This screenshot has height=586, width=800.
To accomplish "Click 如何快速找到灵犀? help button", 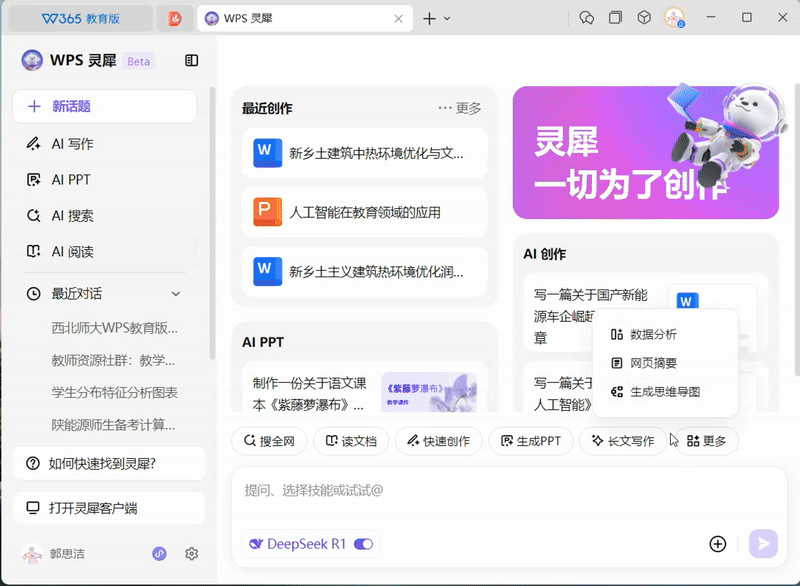I will [109, 463].
